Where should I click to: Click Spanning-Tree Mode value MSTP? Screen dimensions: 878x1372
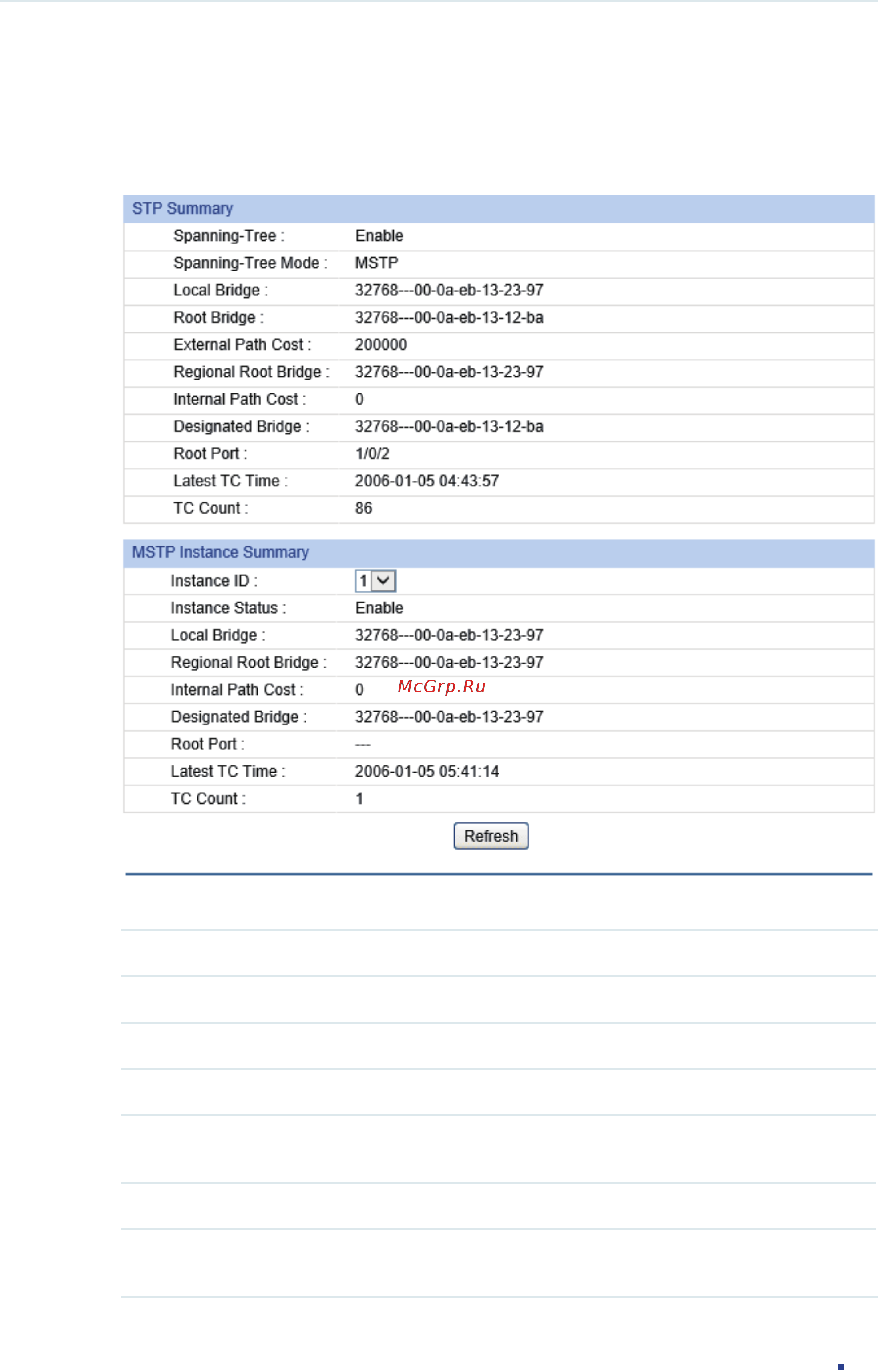(376, 263)
